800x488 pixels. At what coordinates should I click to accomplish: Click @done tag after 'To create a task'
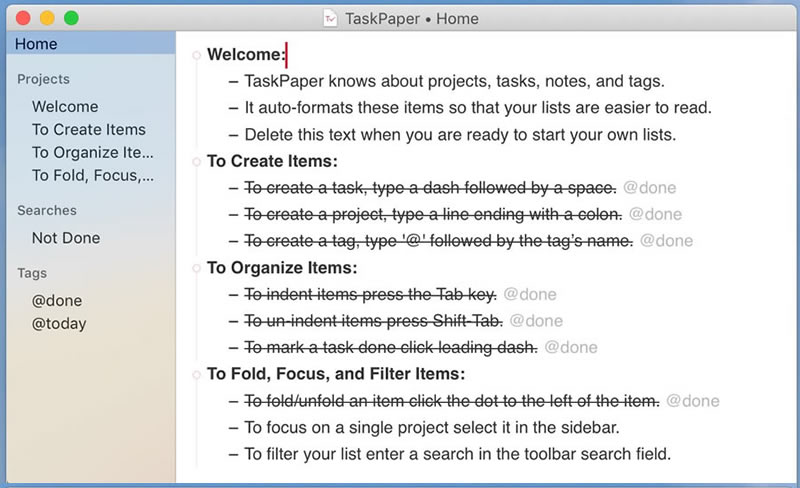(x=649, y=188)
